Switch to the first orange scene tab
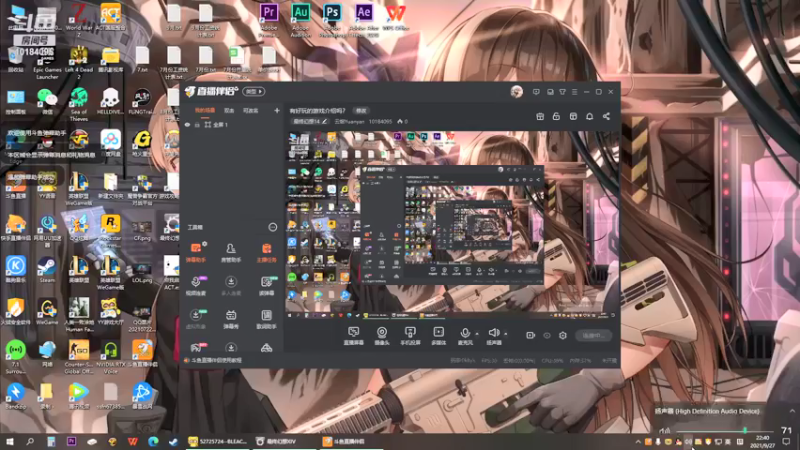This screenshot has width=800, height=450. coord(205,111)
